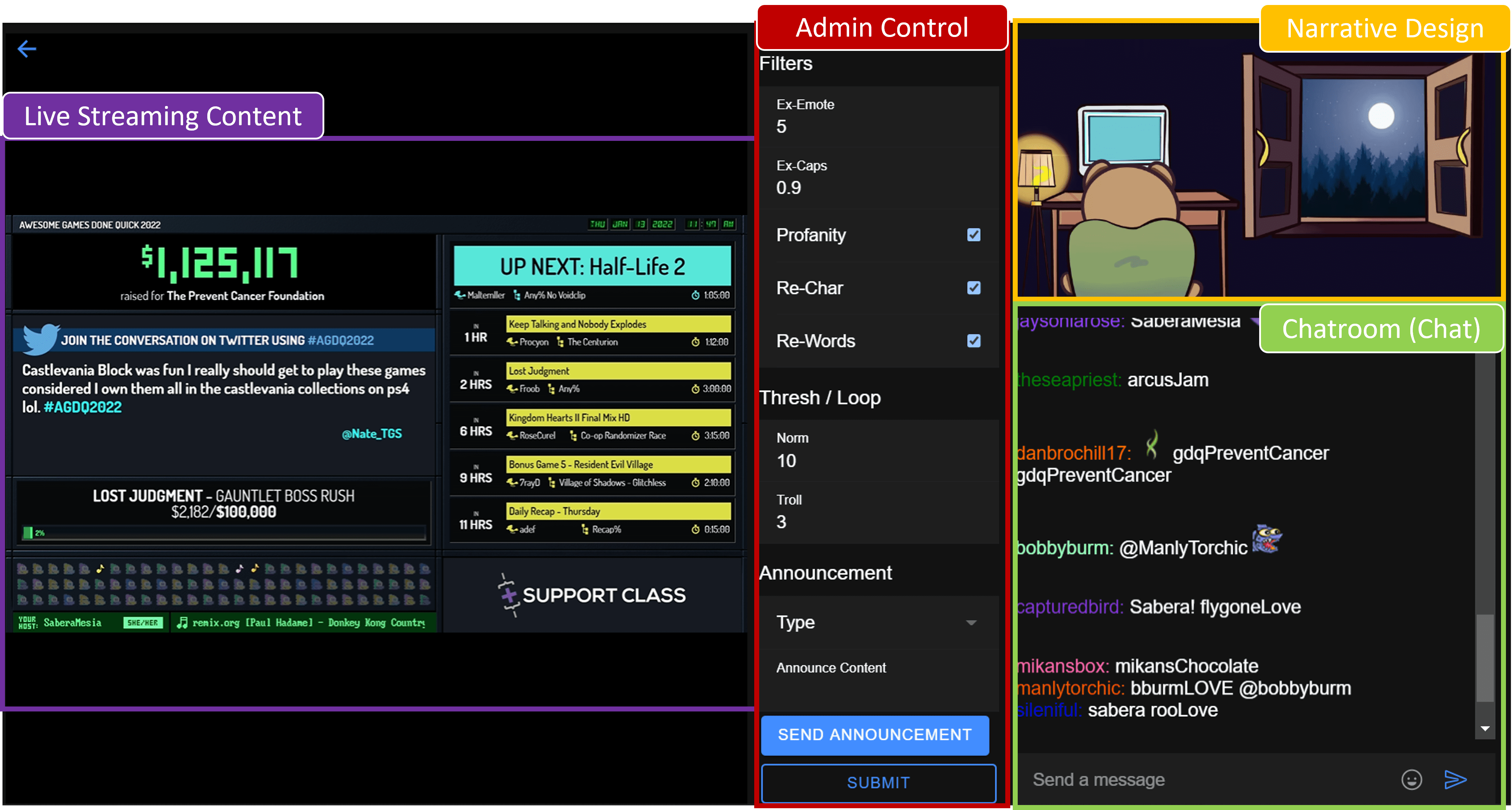Click the SHE/HER pronoun tag

(143, 623)
